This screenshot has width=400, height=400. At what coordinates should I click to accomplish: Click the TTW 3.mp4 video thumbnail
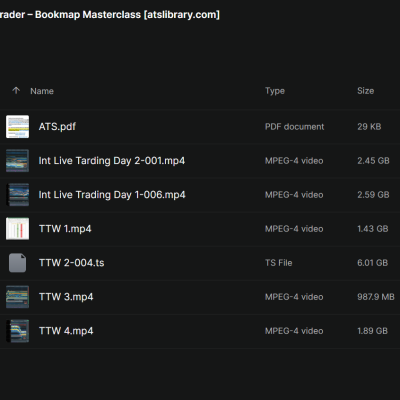[17, 297]
